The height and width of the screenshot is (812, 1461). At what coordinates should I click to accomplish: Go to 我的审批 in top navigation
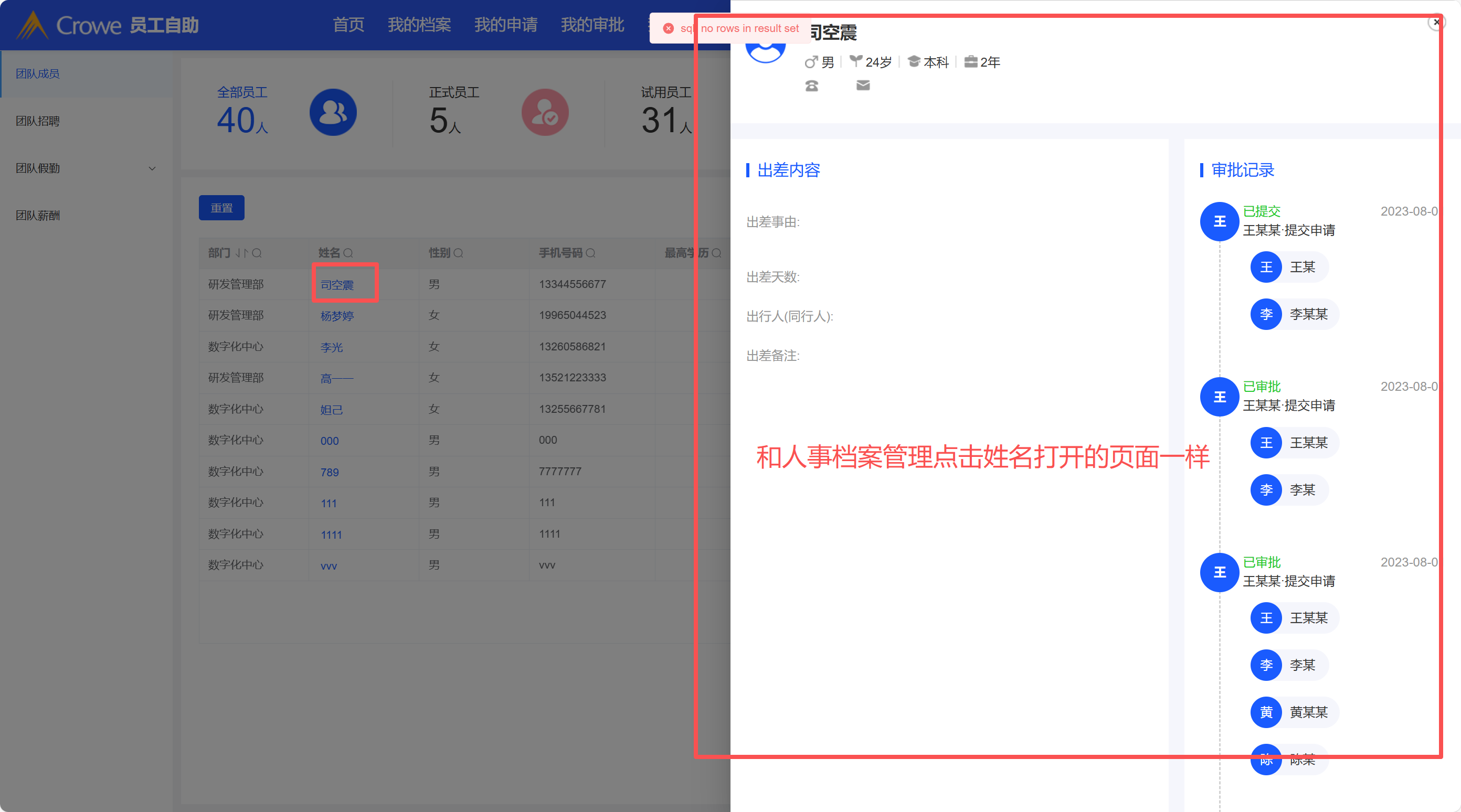(x=592, y=25)
